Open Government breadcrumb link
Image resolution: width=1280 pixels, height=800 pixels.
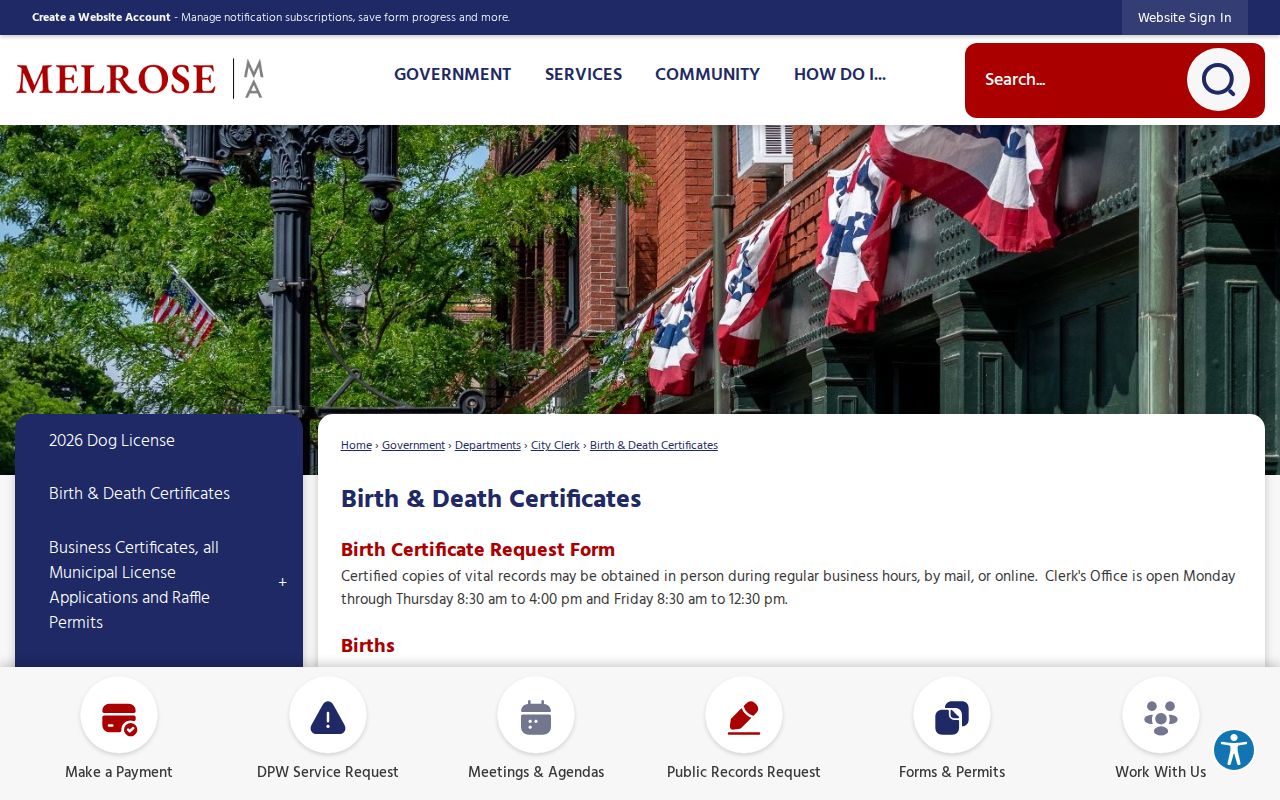click(x=413, y=445)
